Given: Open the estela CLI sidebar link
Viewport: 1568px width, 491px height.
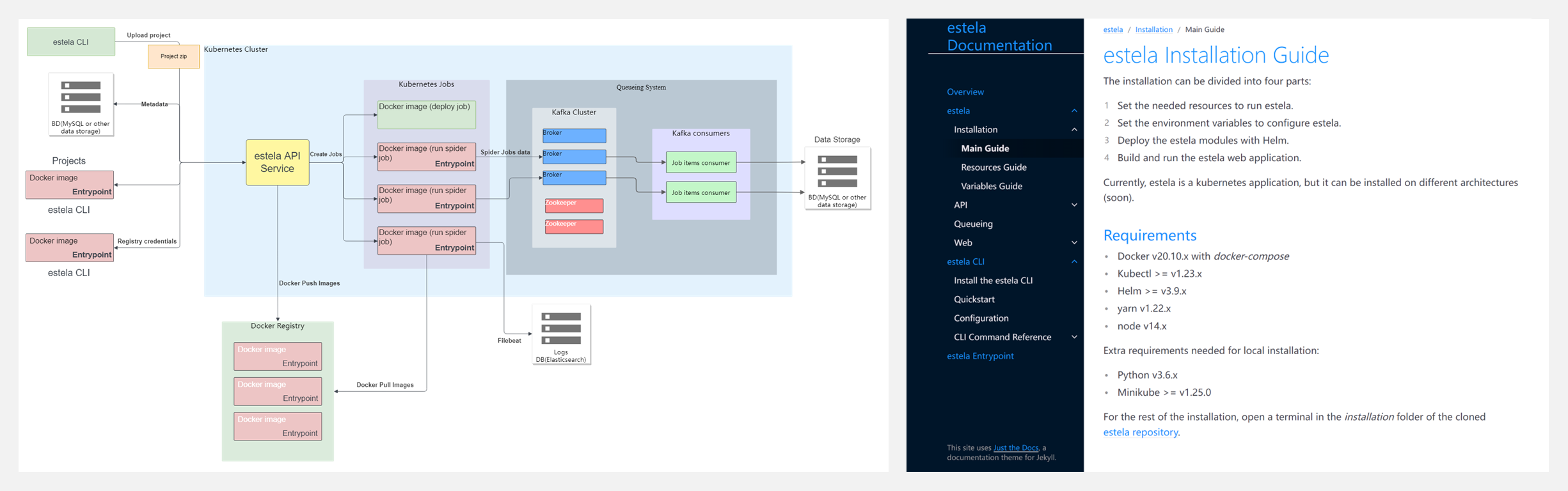Looking at the screenshot, I should (965, 261).
